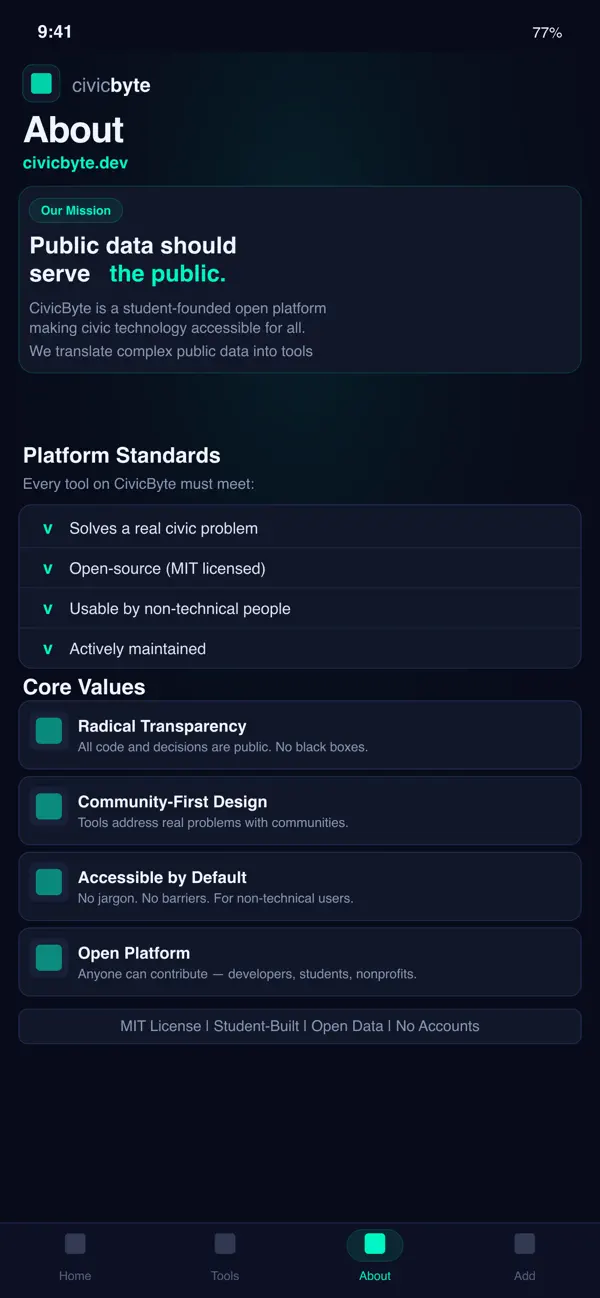This screenshot has height=1298, width=600.
Task: Tap the Open Platform value icon
Action: [x=48, y=957]
